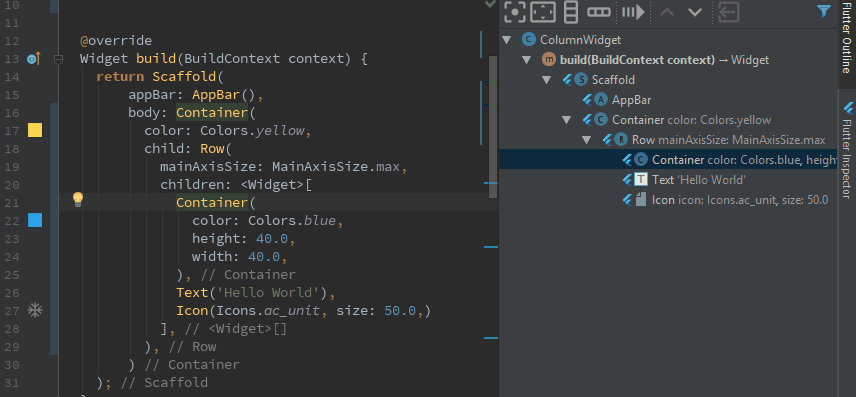Collapse the Scaffold tree node arrow
Image resolution: width=856 pixels, height=397 pixels.
[546, 80]
